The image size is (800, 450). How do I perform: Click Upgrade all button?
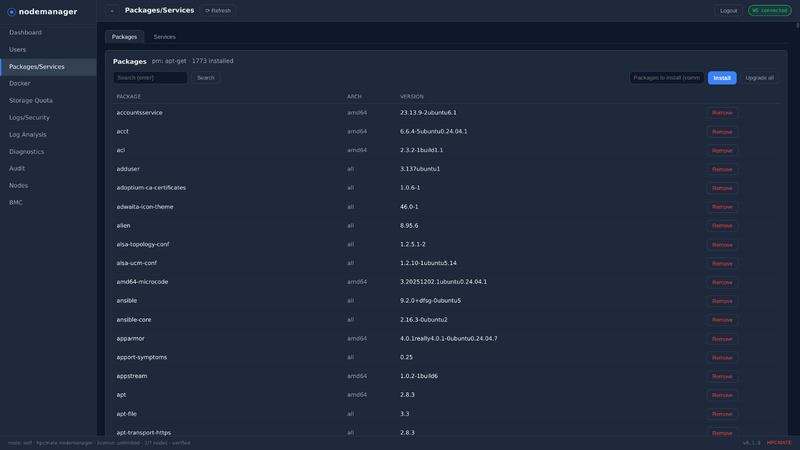pos(759,78)
